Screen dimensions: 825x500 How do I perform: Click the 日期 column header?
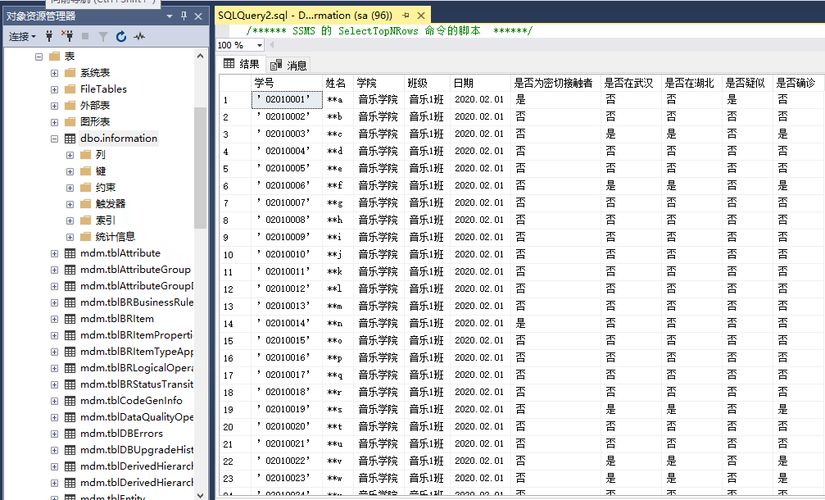(480, 83)
